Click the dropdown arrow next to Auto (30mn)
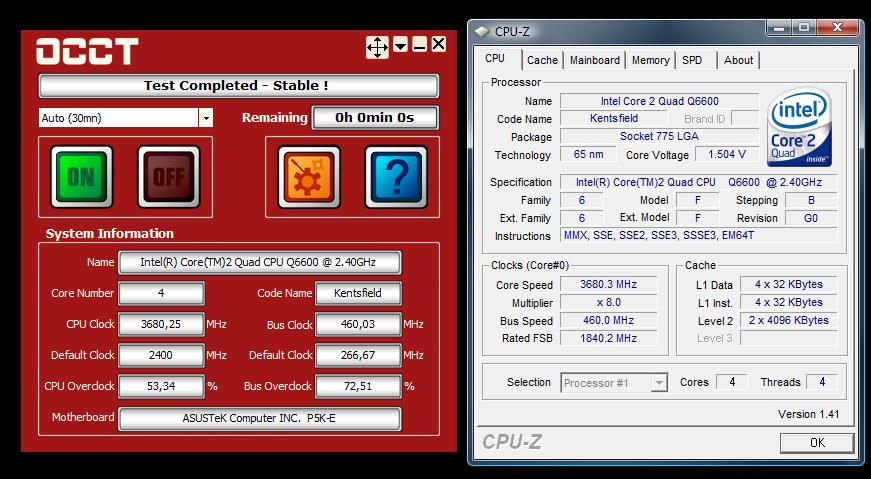This screenshot has width=871, height=479. point(206,118)
